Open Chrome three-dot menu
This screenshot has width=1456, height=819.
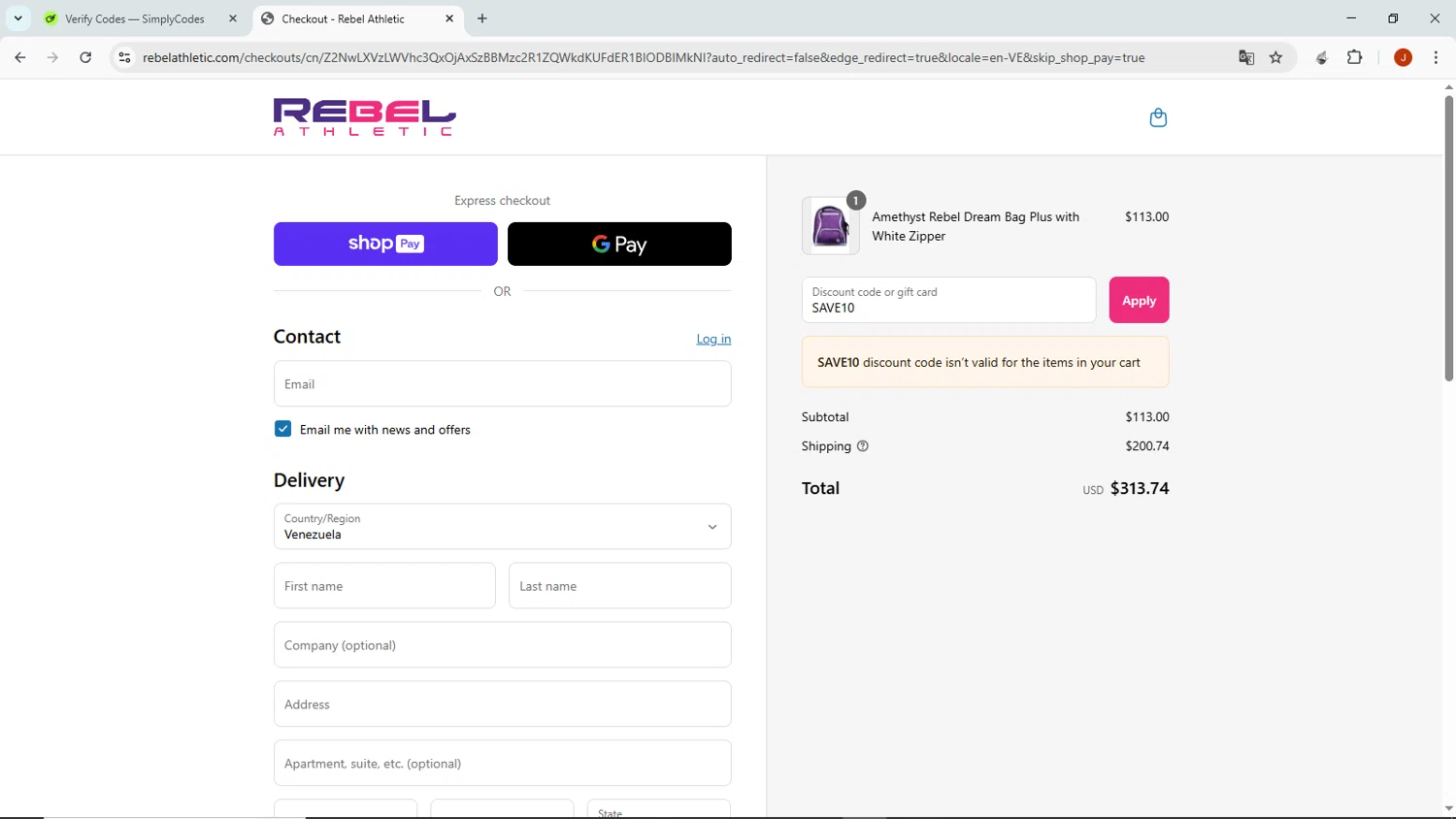1436,57
